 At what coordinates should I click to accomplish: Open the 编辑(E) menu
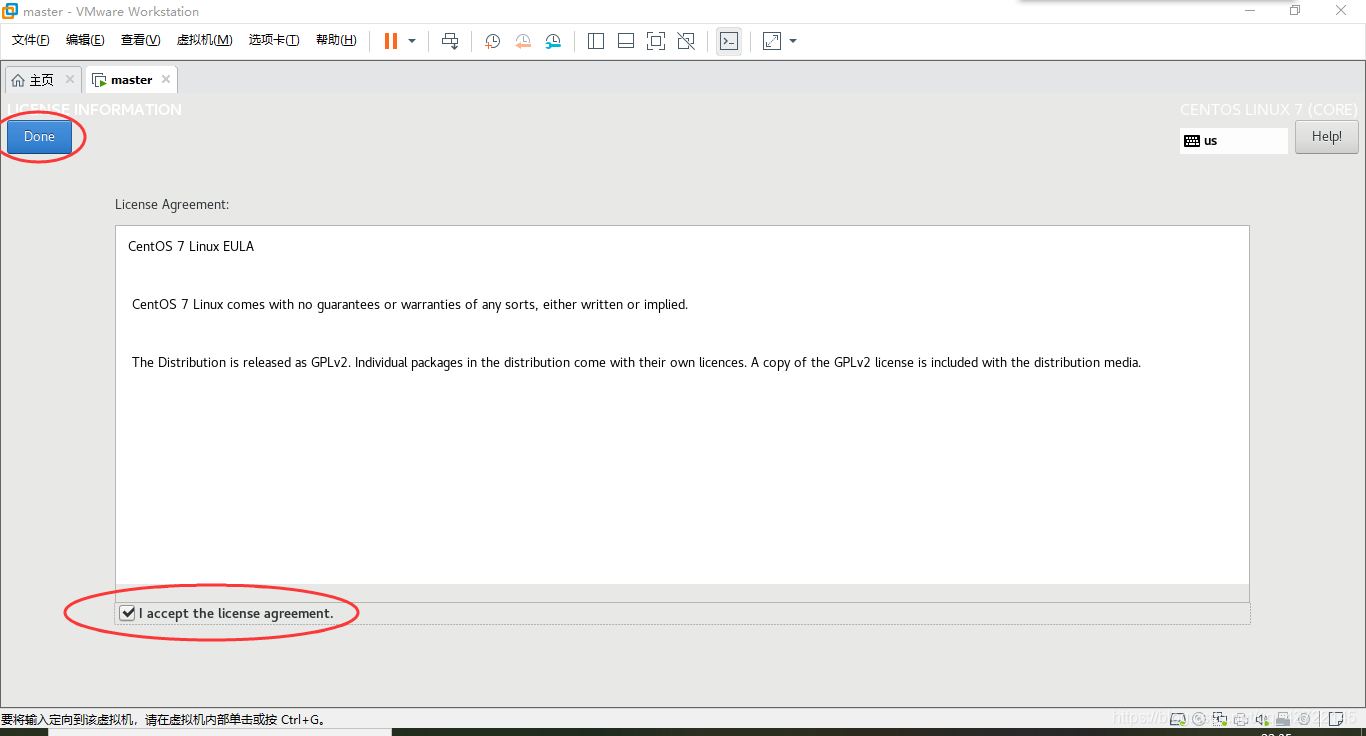[x=85, y=40]
